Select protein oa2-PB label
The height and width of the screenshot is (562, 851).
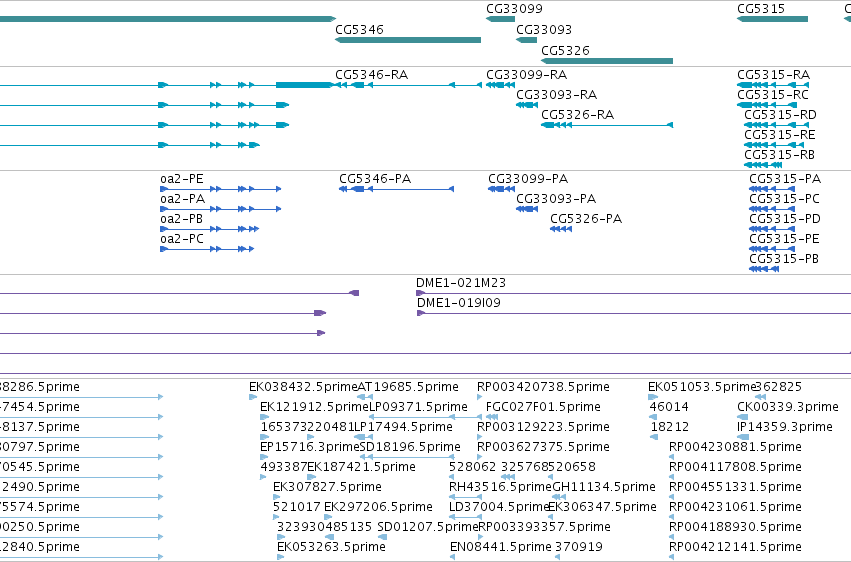pyautogui.click(x=181, y=219)
